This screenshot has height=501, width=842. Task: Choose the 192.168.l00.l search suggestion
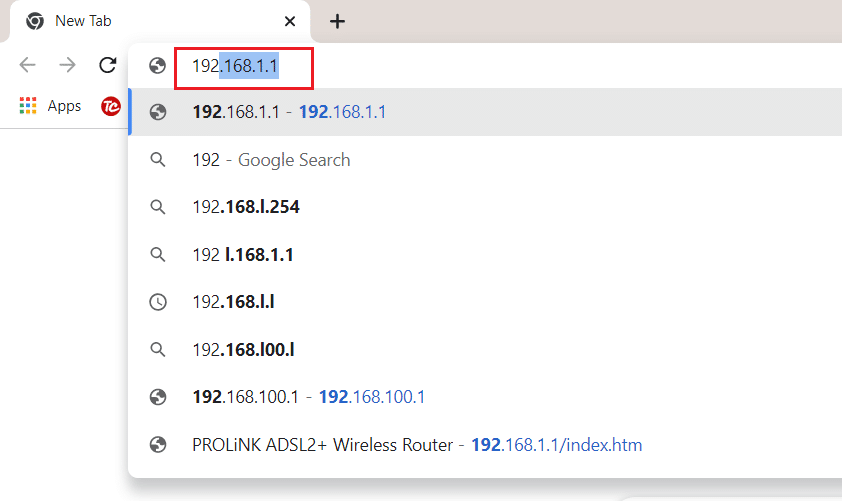point(243,350)
